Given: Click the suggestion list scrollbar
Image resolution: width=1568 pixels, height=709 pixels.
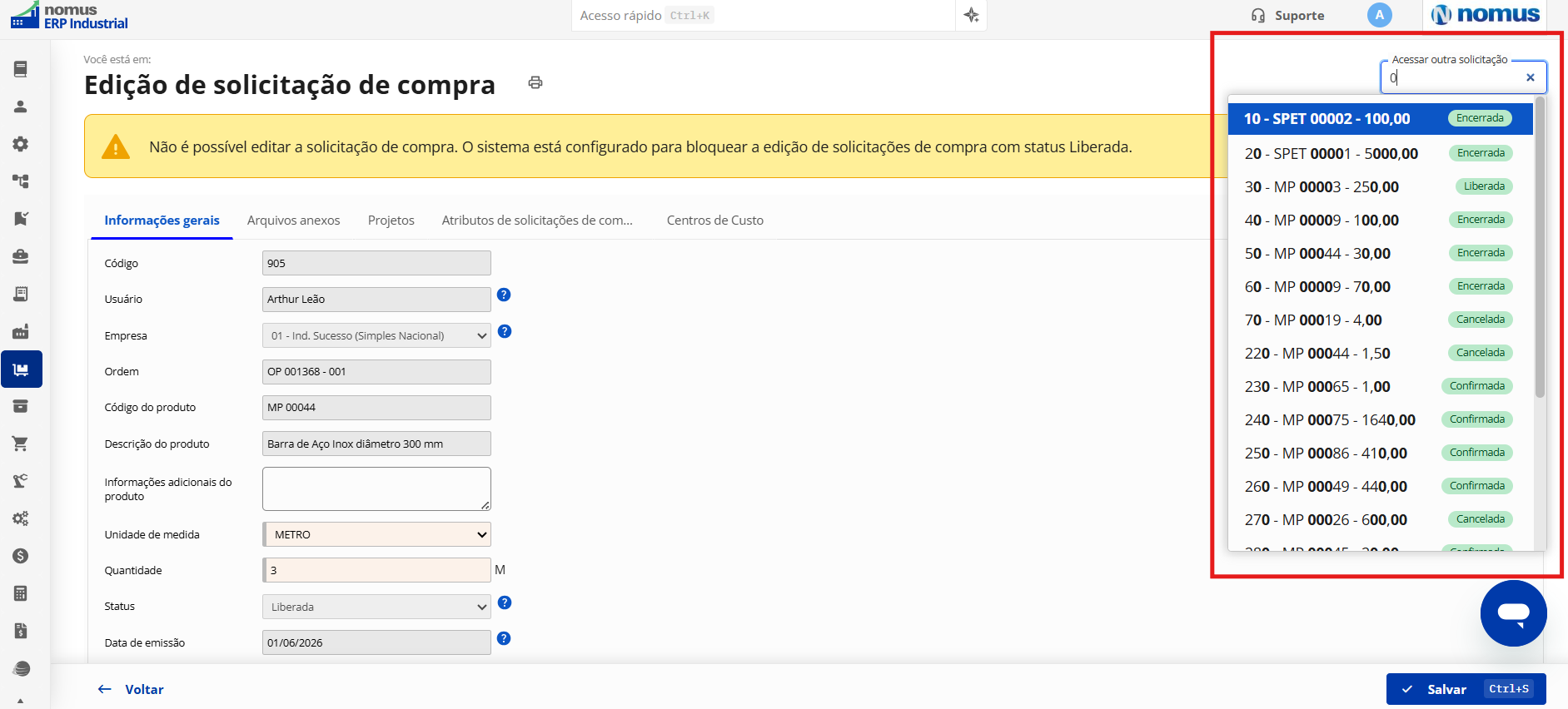Looking at the screenshot, I should (1540, 247).
